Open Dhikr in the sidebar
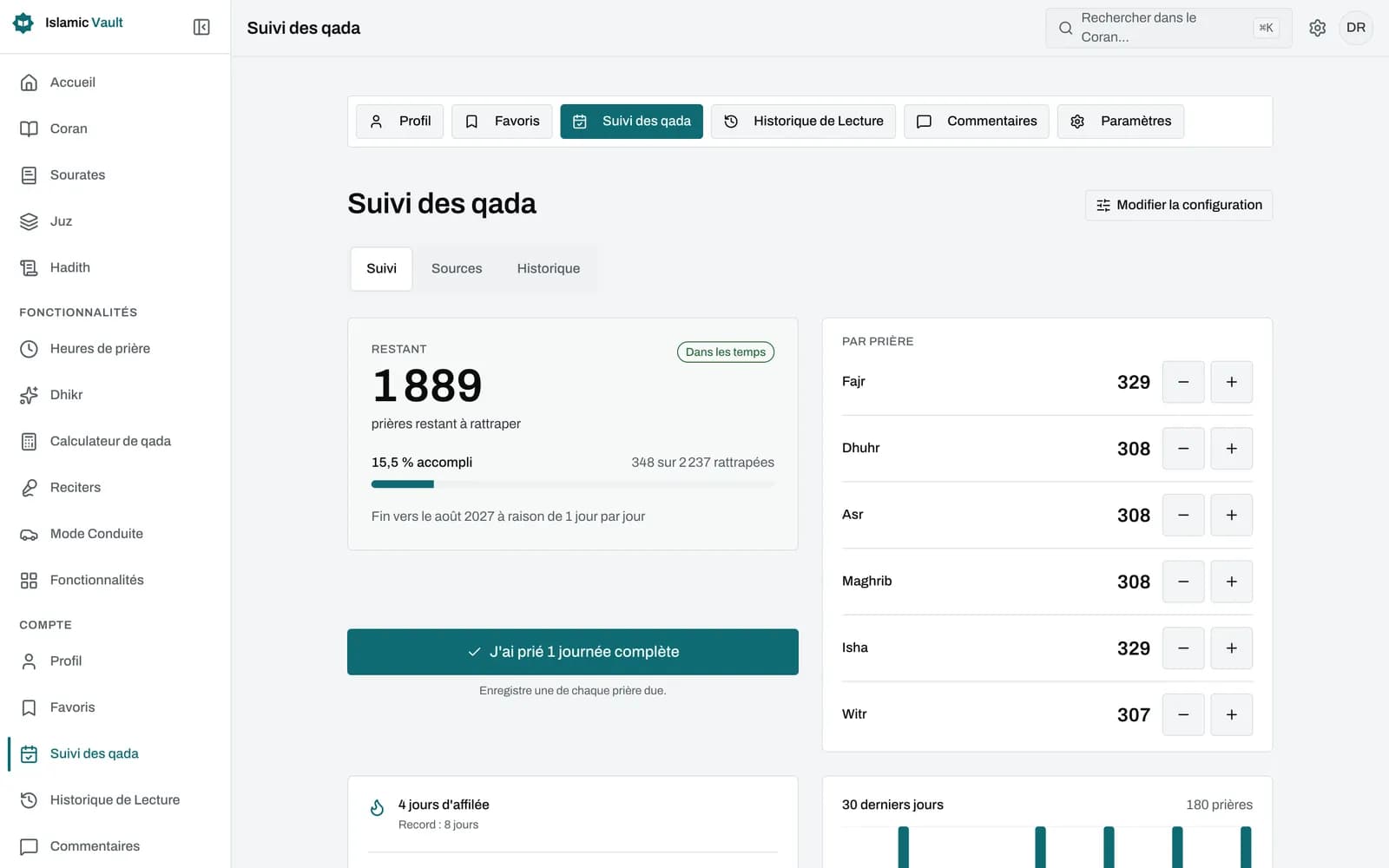Viewport: 1389px width, 868px height. tap(115, 395)
